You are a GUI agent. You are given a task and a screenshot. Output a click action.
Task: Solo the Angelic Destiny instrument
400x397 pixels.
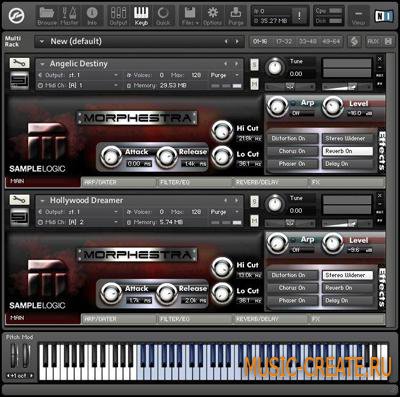click(x=254, y=65)
